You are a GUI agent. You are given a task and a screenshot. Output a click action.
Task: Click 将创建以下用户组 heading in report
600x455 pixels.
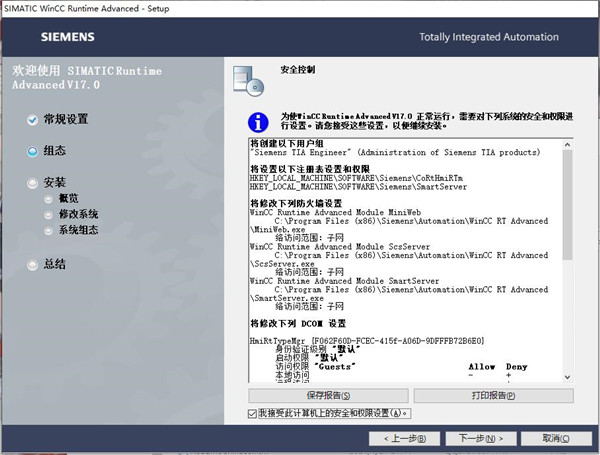click(x=287, y=144)
